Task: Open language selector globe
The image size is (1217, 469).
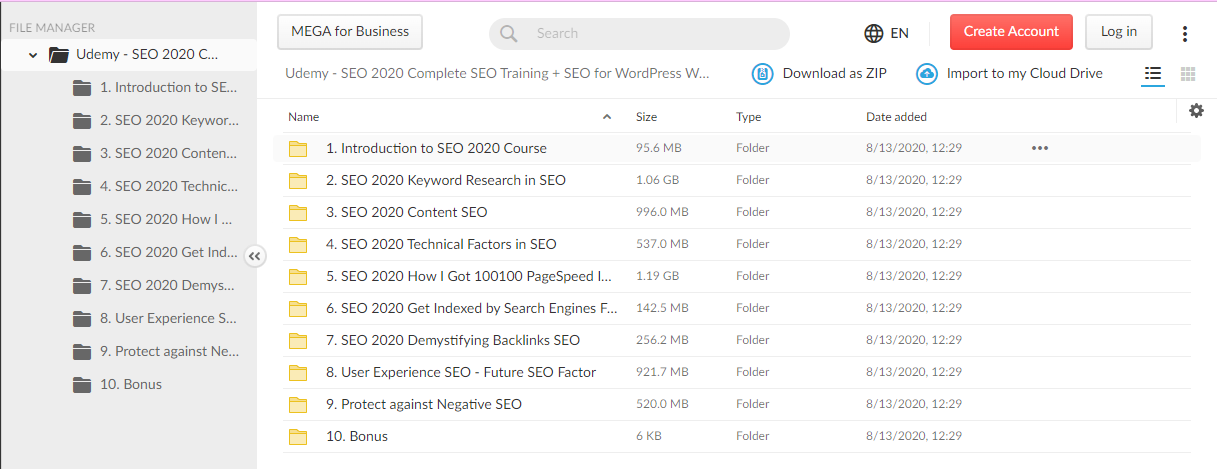Action: tap(874, 33)
